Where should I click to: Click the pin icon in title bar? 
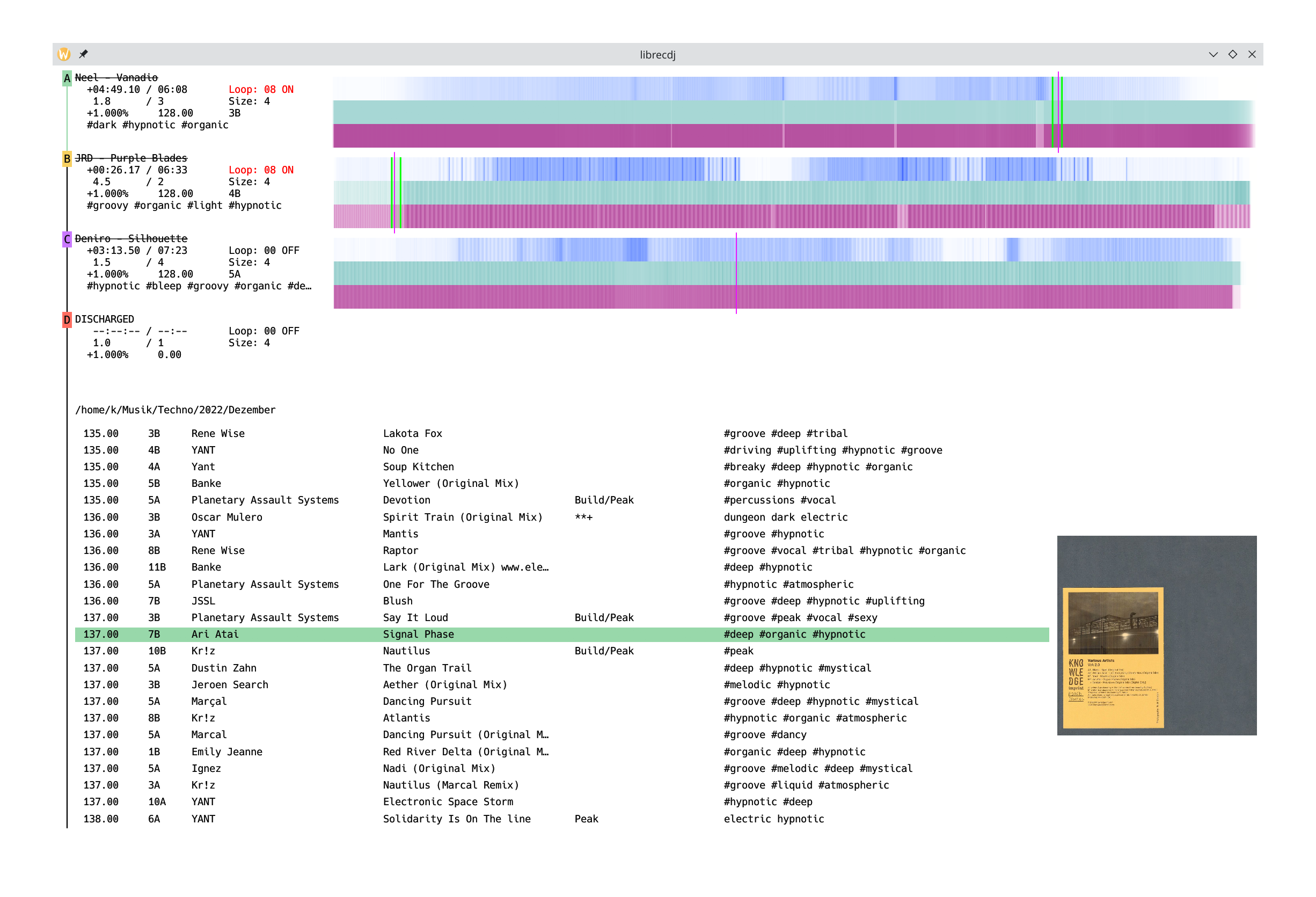click(83, 54)
